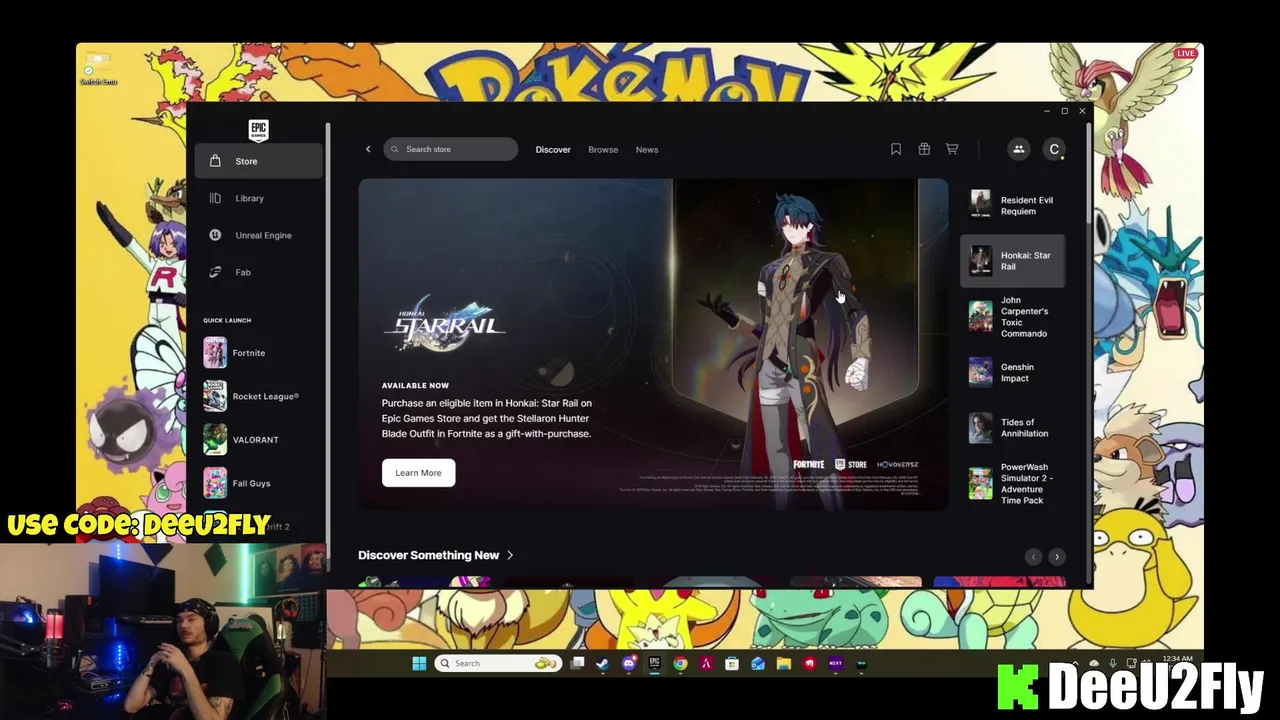Click Epic Games Launcher taskbar icon
The image size is (1280, 720).
pyautogui.click(x=655, y=663)
